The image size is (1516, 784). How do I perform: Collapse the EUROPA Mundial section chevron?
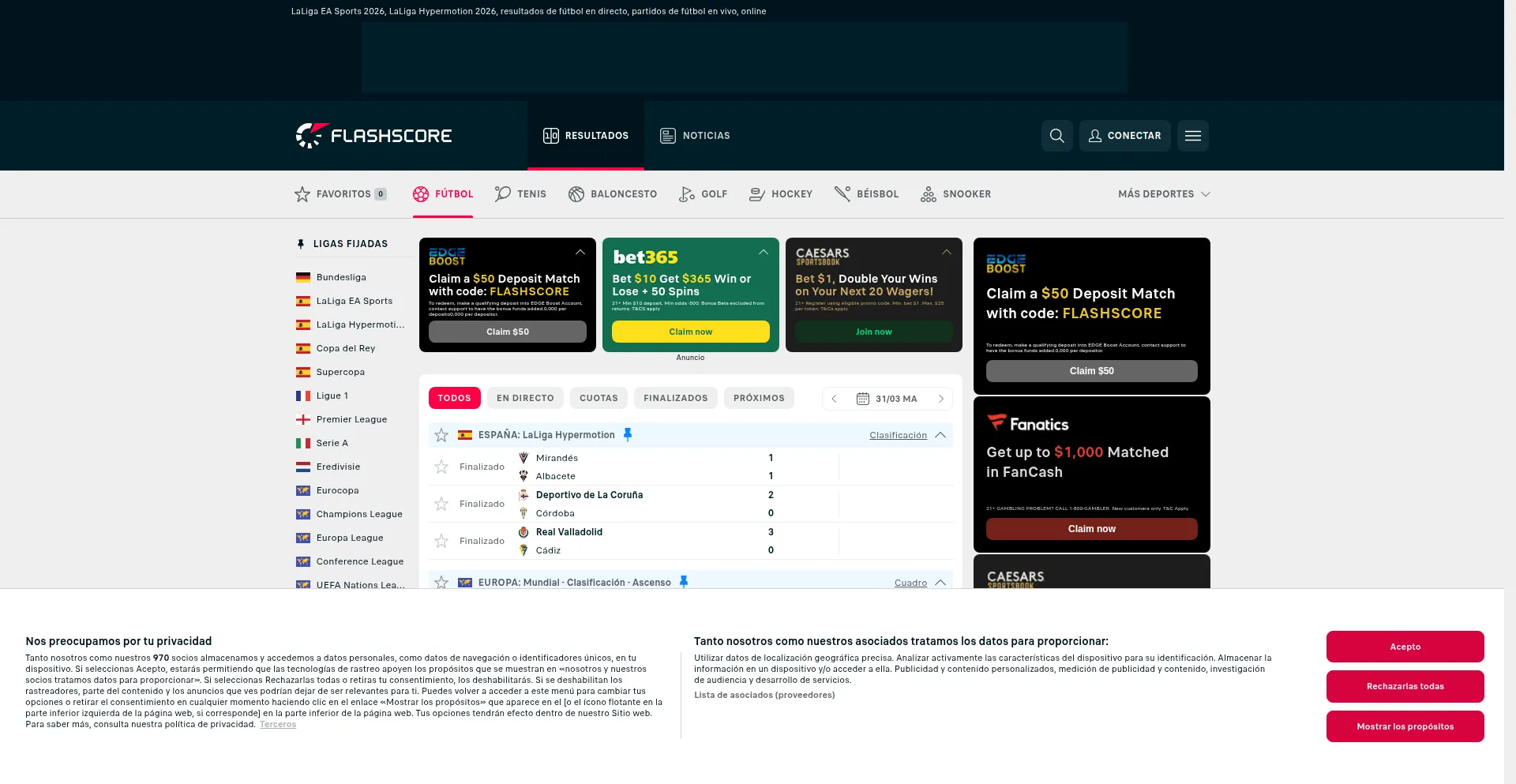pos(940,583)
